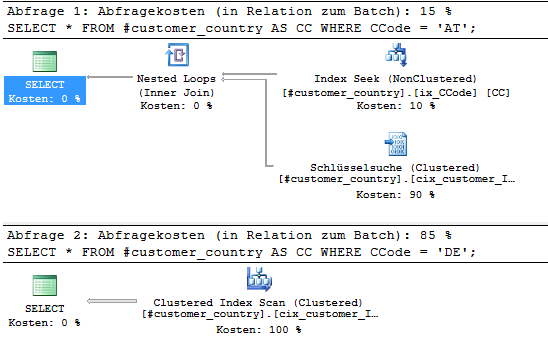Image resolution: width=548 pixels, height=361 pixels.
Task: Click the SELECT result icon in query 1
Action: [x=44, y=62]
